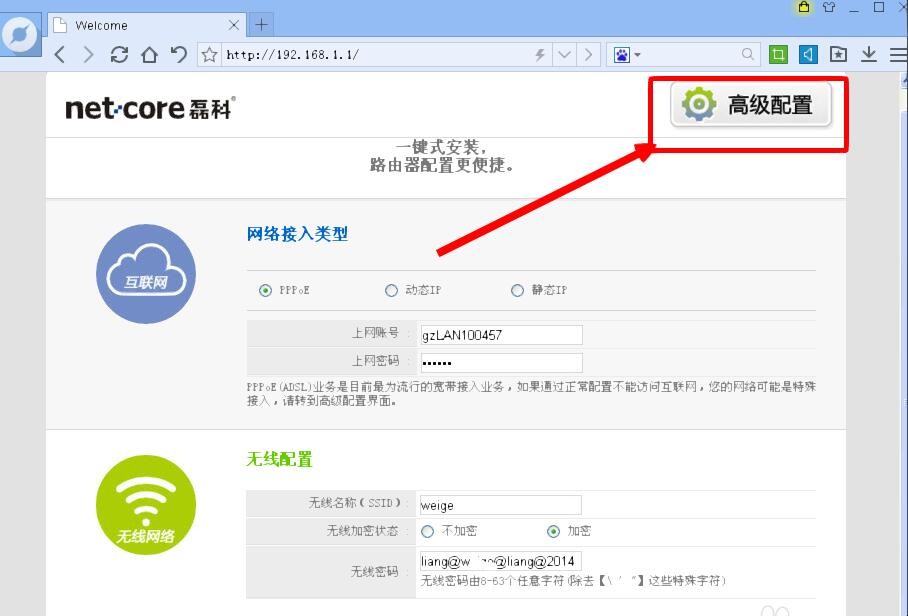
Task: Select the PPPoE radio button
Action: tap(265, 291)
